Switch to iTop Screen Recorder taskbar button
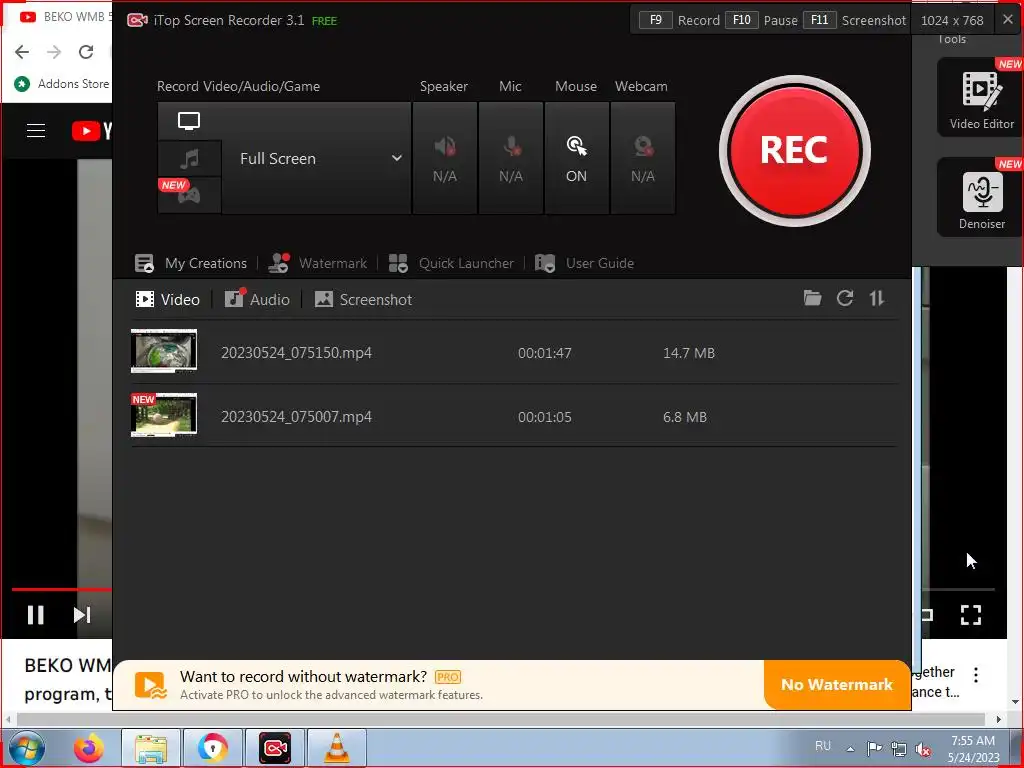The image size is (1024, 768). (x=275, y=748)
